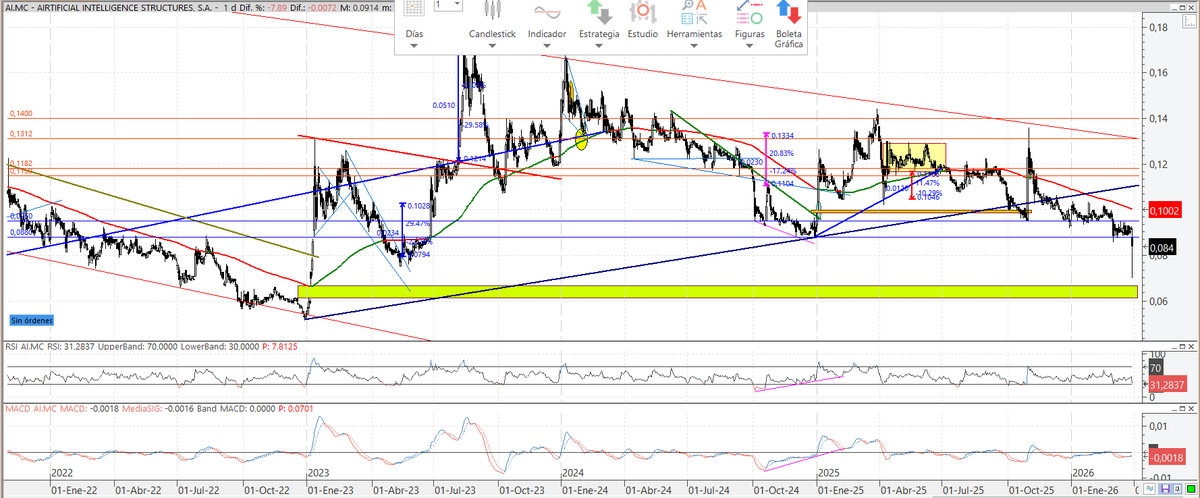
Task: Click the 20.83% measurement label
Action: point(783,153)
